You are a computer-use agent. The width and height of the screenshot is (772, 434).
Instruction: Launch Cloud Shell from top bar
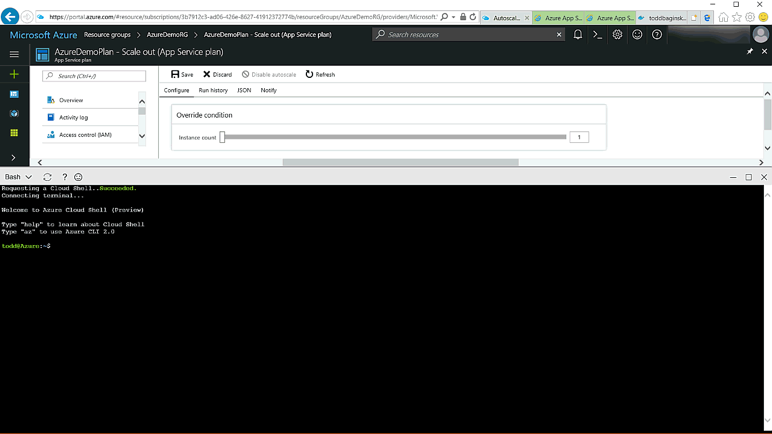tap(598, 34)
